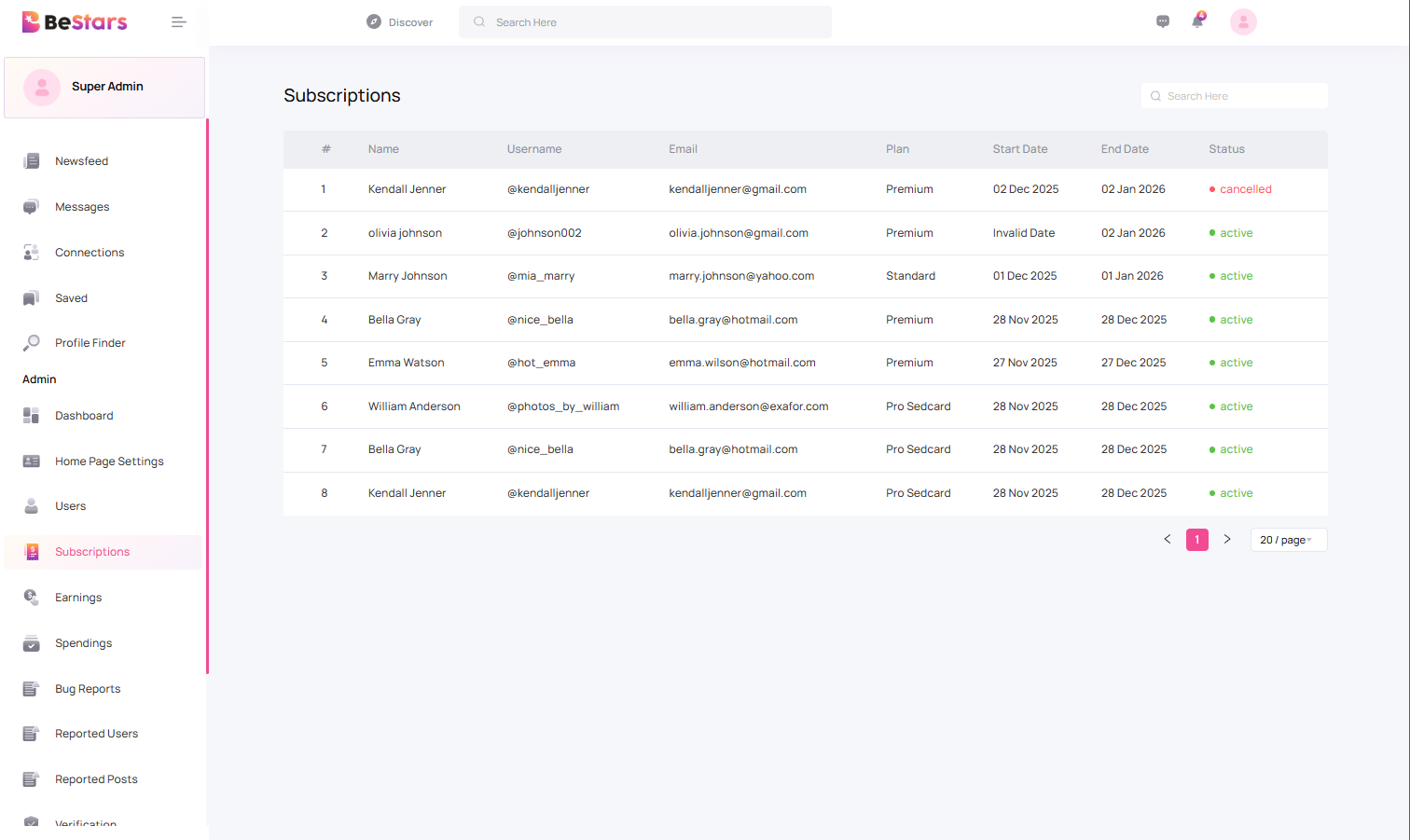The image size is (1410, 840).
Task: Open Bug Reports
Action: click(89, 688)
